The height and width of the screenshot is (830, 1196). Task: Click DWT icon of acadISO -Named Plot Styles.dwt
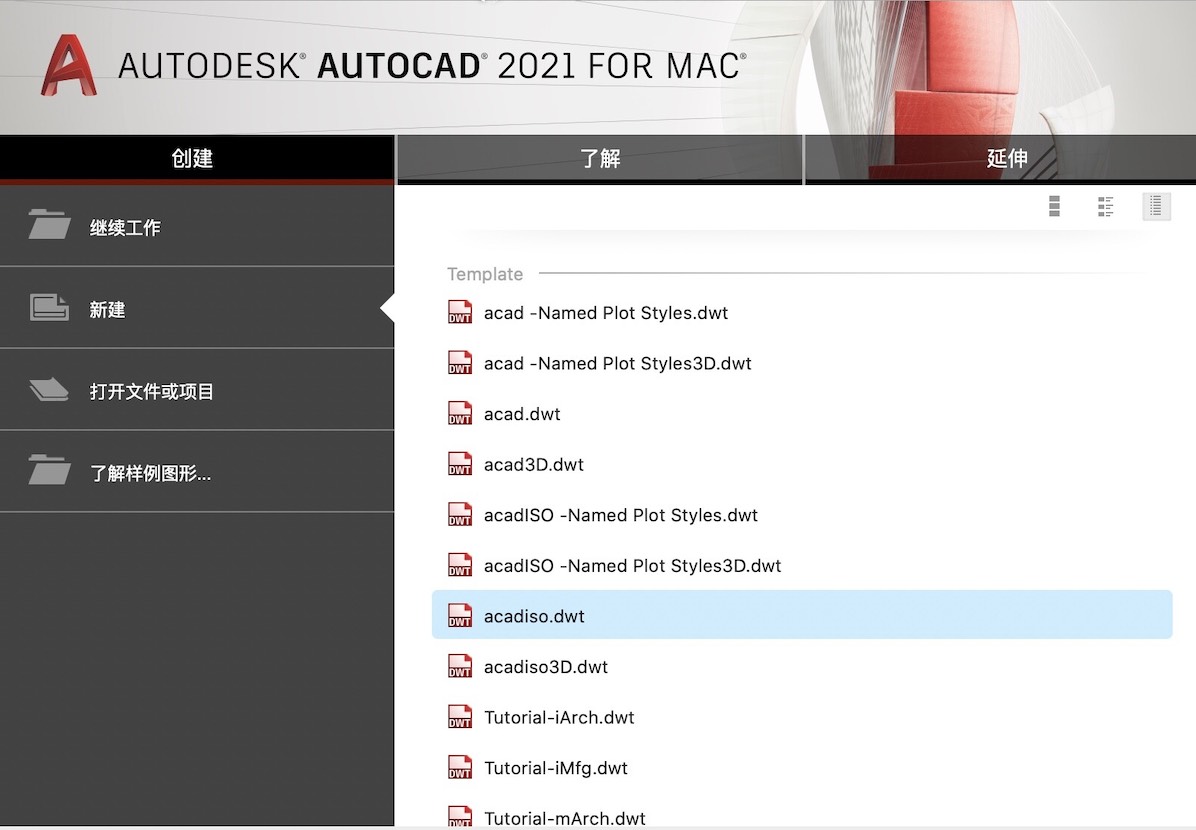pyautogui.click(x=459, y=514)
